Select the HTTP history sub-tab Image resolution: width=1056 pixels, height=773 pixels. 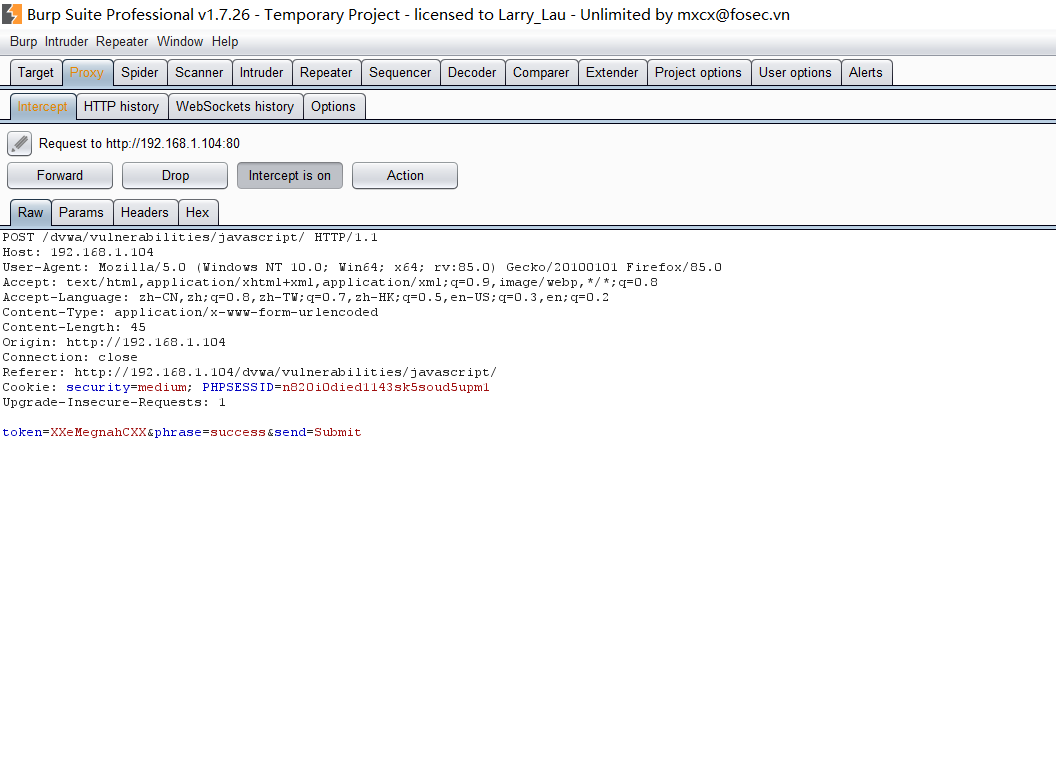(121, 106)
